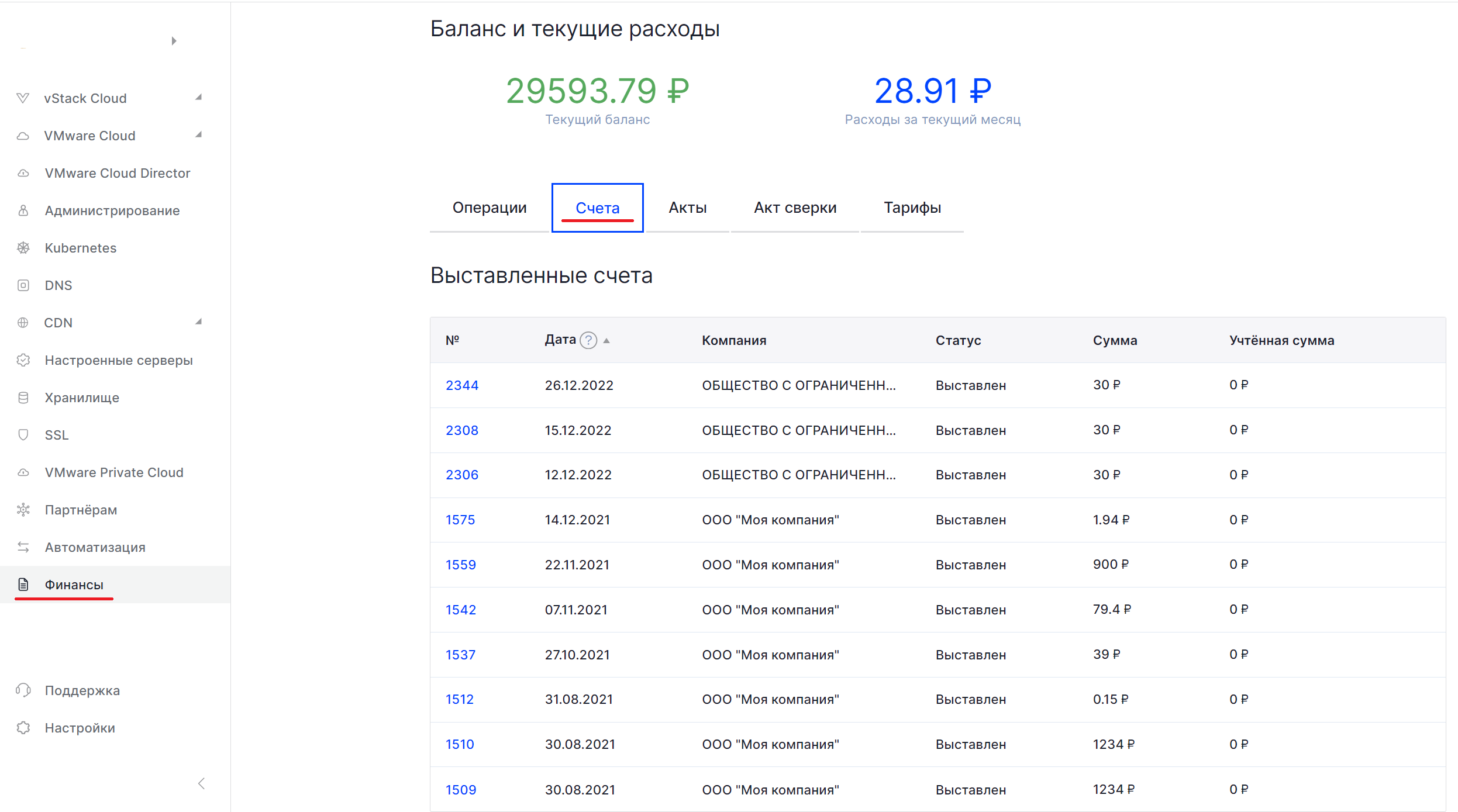Open the Хранилище menu item
This screenshot has height=812, width=1458.
[x=82, y=398]
